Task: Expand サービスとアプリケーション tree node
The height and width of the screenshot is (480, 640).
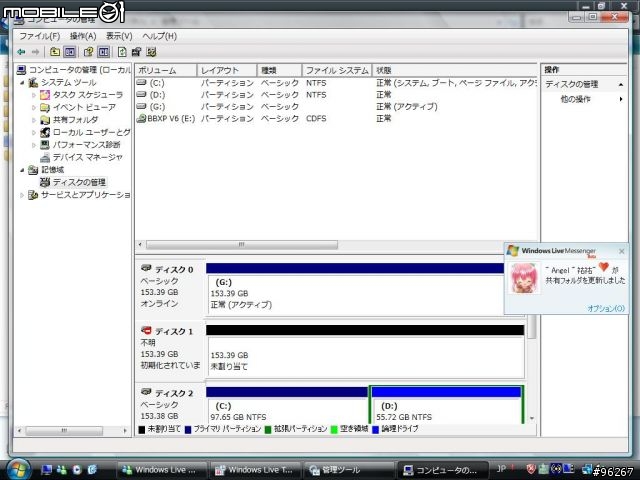Action: (22, 195)
